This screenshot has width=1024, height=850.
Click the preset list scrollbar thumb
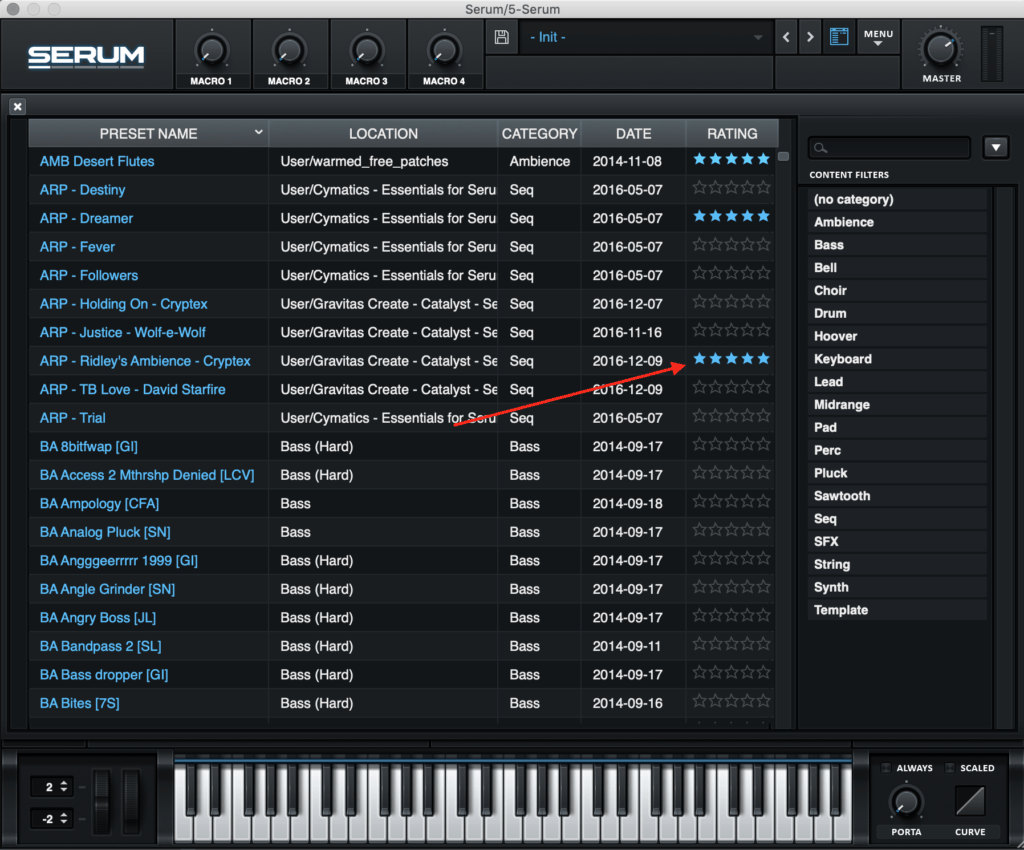tap(784, 157)
